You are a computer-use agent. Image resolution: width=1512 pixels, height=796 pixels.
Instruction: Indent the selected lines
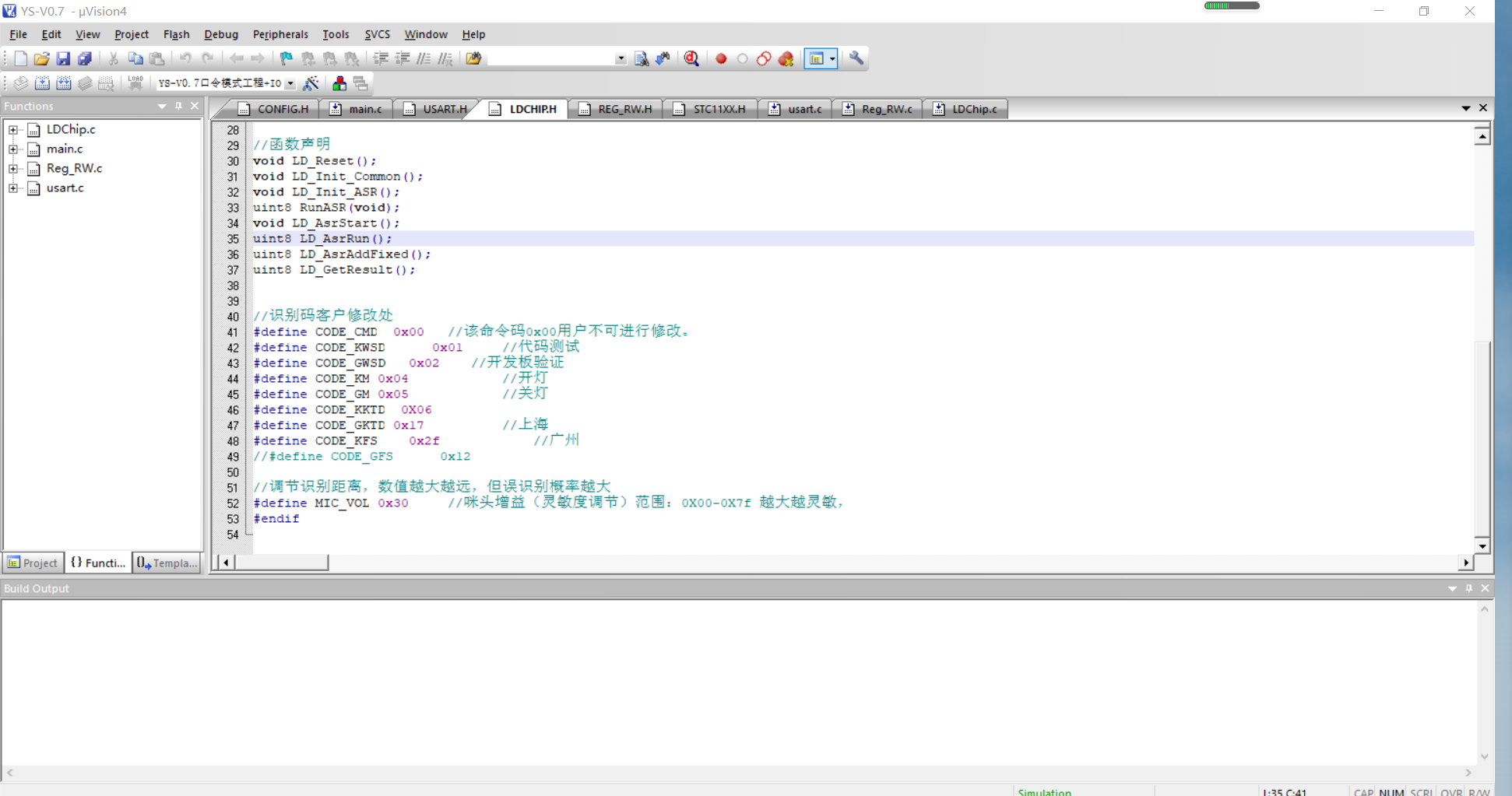[381, 58]
